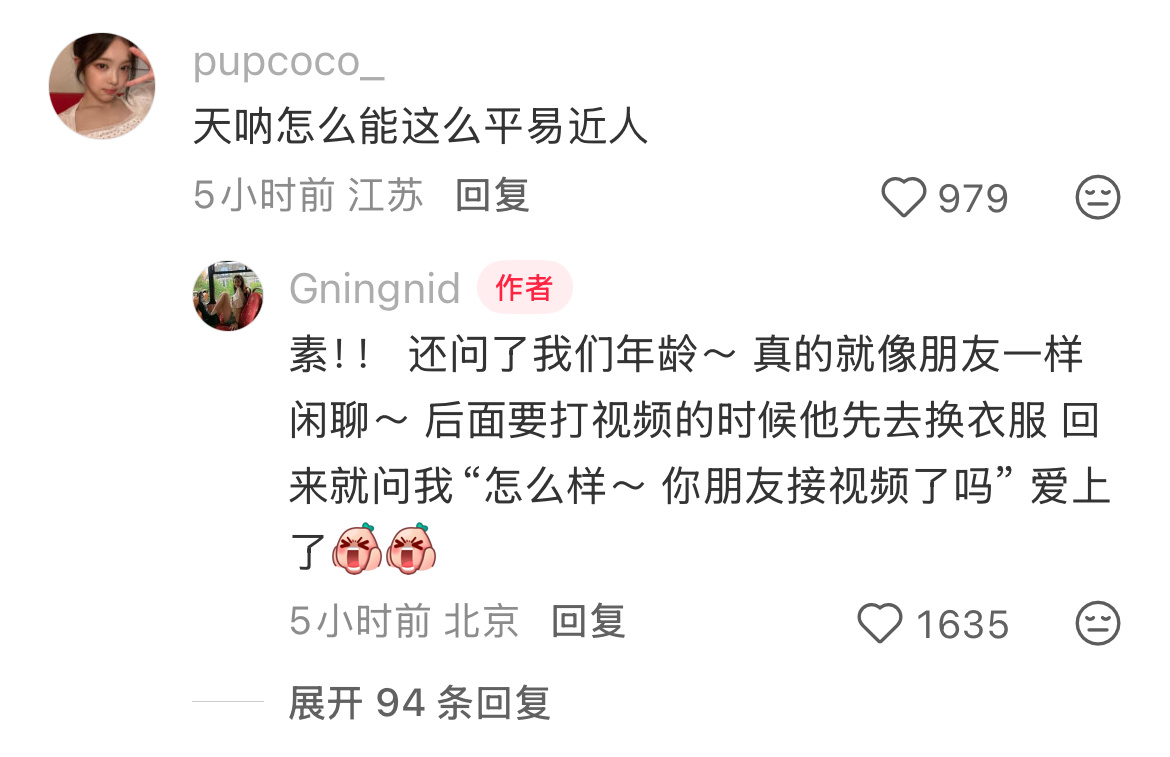The image size is (1170, 757).
Task: Click the first screaming emoji in the reply
Action: 357,549
